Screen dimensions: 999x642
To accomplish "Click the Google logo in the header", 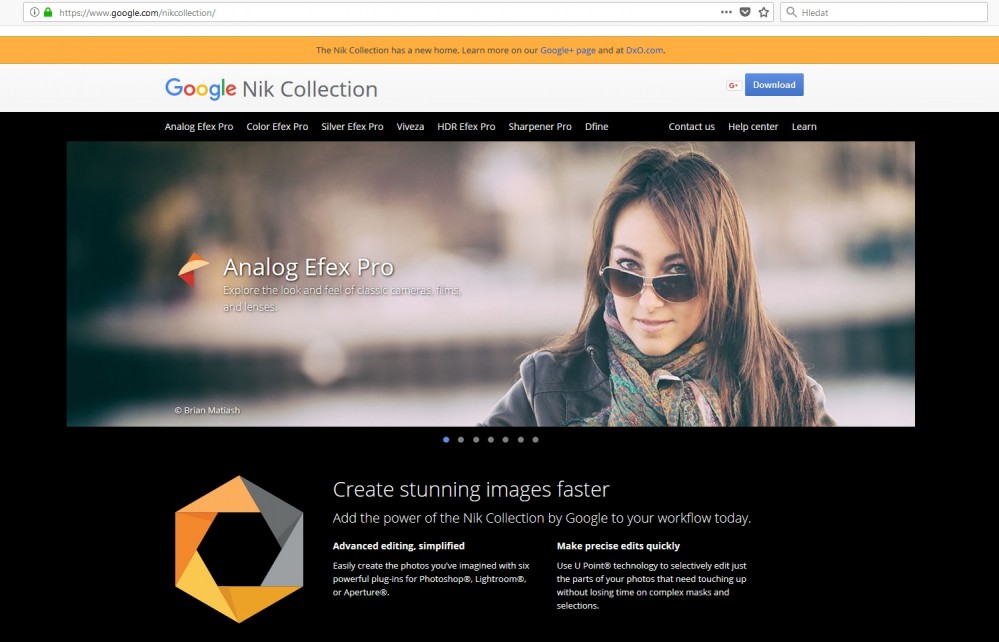I will coord(200,89).
